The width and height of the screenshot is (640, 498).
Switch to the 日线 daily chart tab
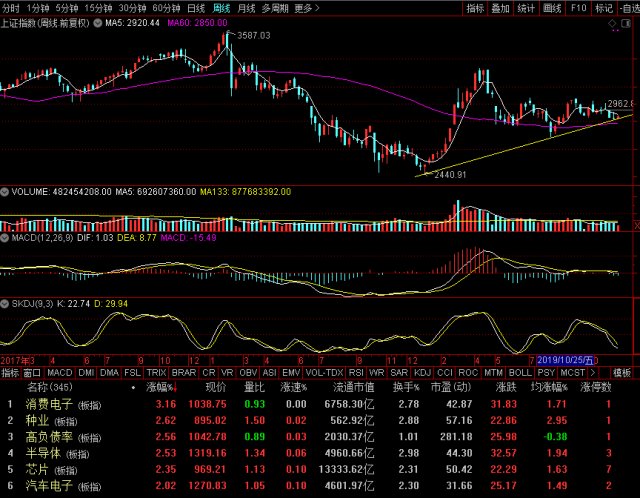coord(196,8)
